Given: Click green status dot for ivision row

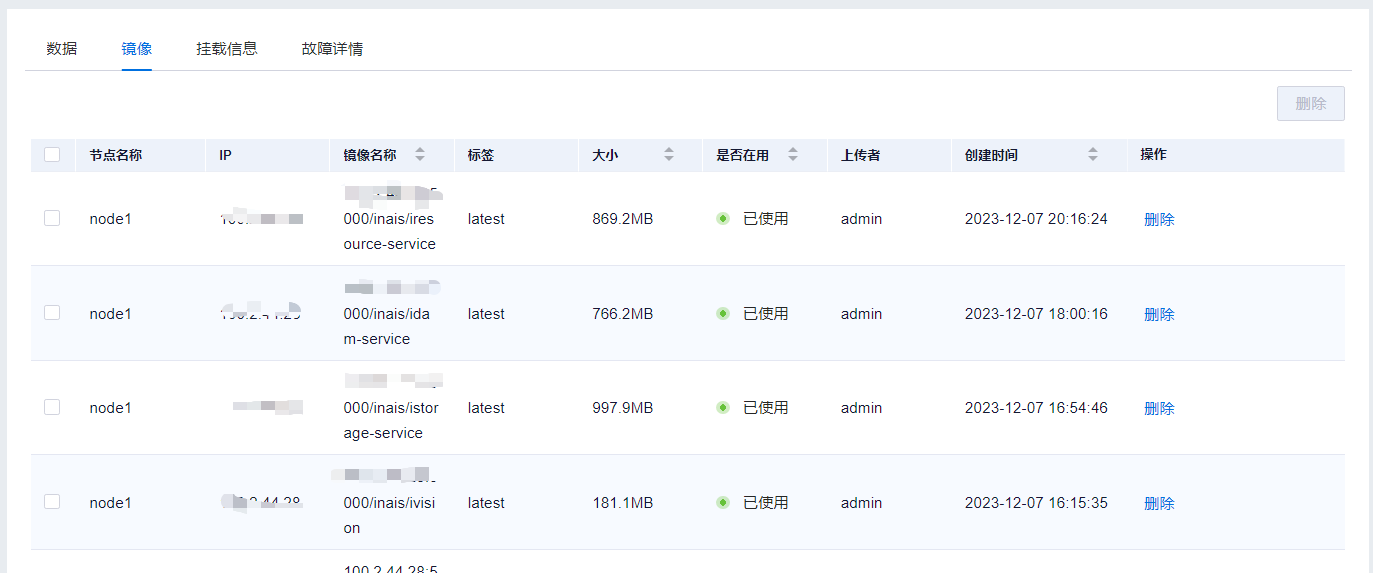Looking at the screenshot, I should point(723,503).
